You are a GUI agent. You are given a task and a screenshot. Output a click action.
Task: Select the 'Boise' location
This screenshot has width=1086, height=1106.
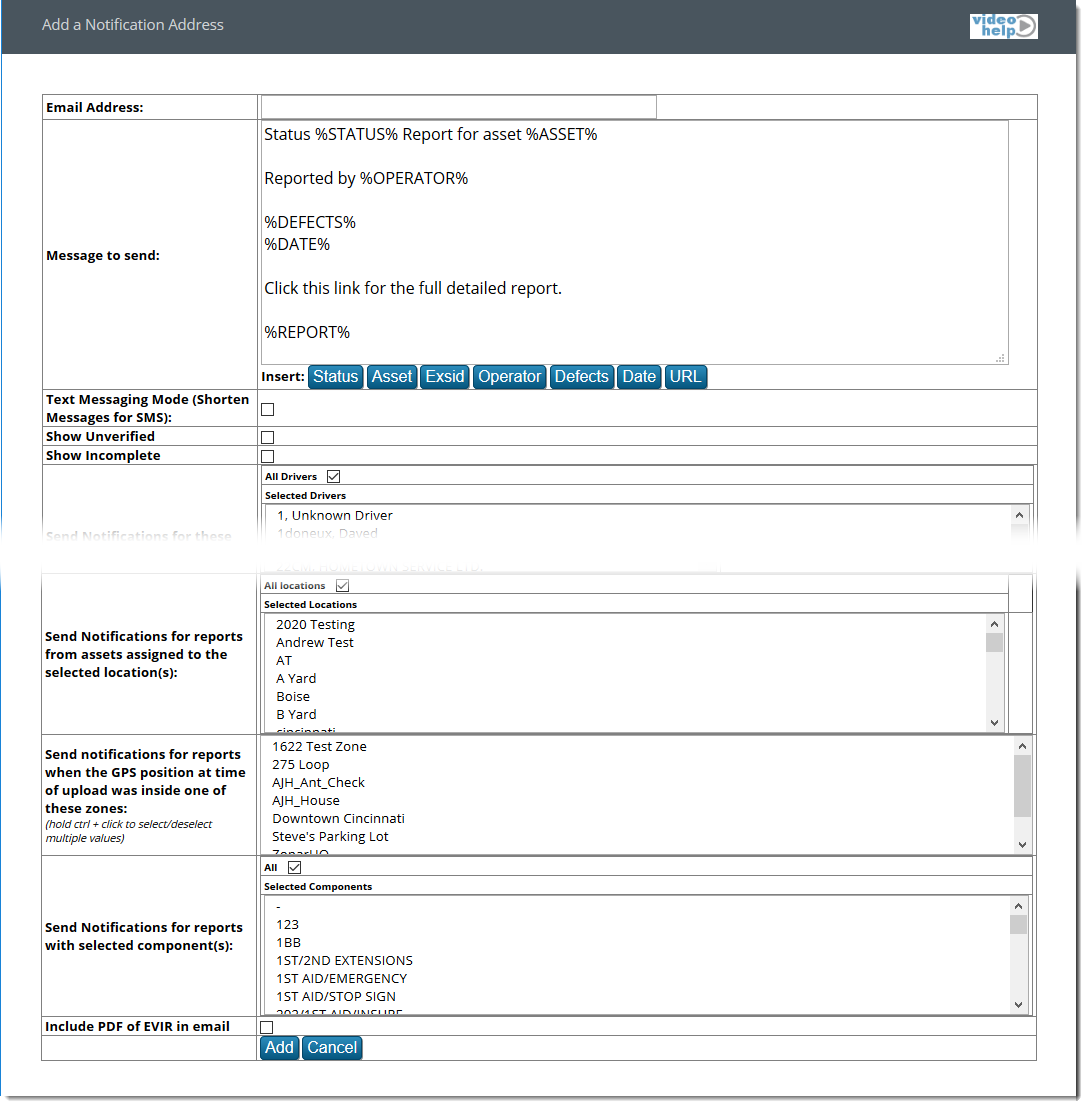point(293,697)
